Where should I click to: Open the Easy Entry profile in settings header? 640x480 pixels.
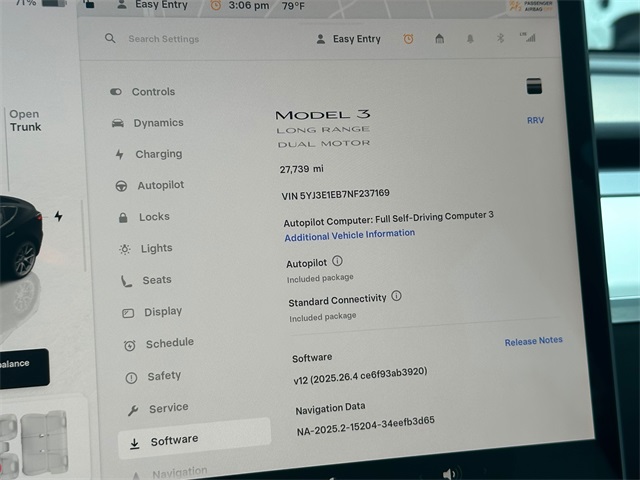(x=349, y=39)
